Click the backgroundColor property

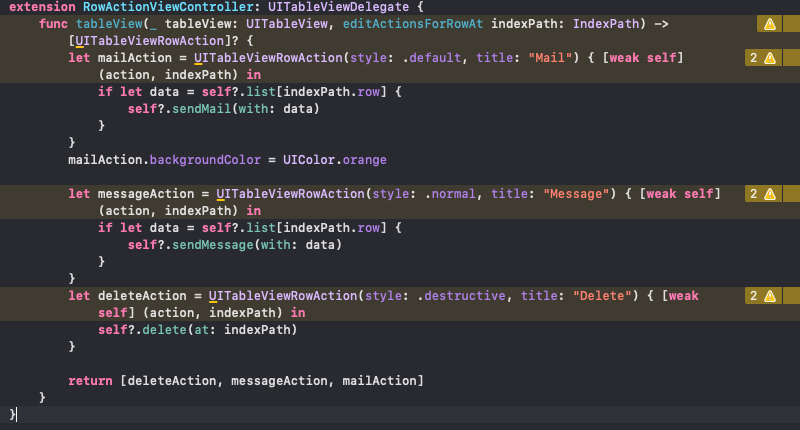pyautogui.click(x=205, y=160)
